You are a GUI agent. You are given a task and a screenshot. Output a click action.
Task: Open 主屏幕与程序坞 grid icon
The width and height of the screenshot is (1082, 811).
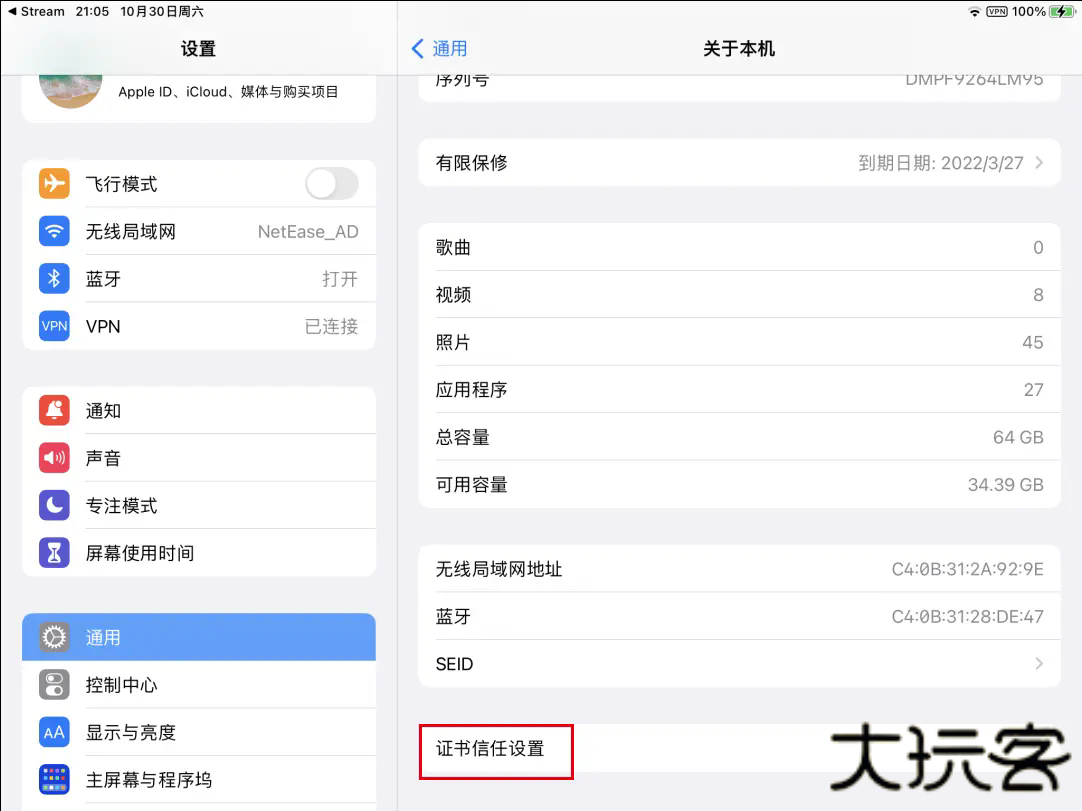[53, 780]
